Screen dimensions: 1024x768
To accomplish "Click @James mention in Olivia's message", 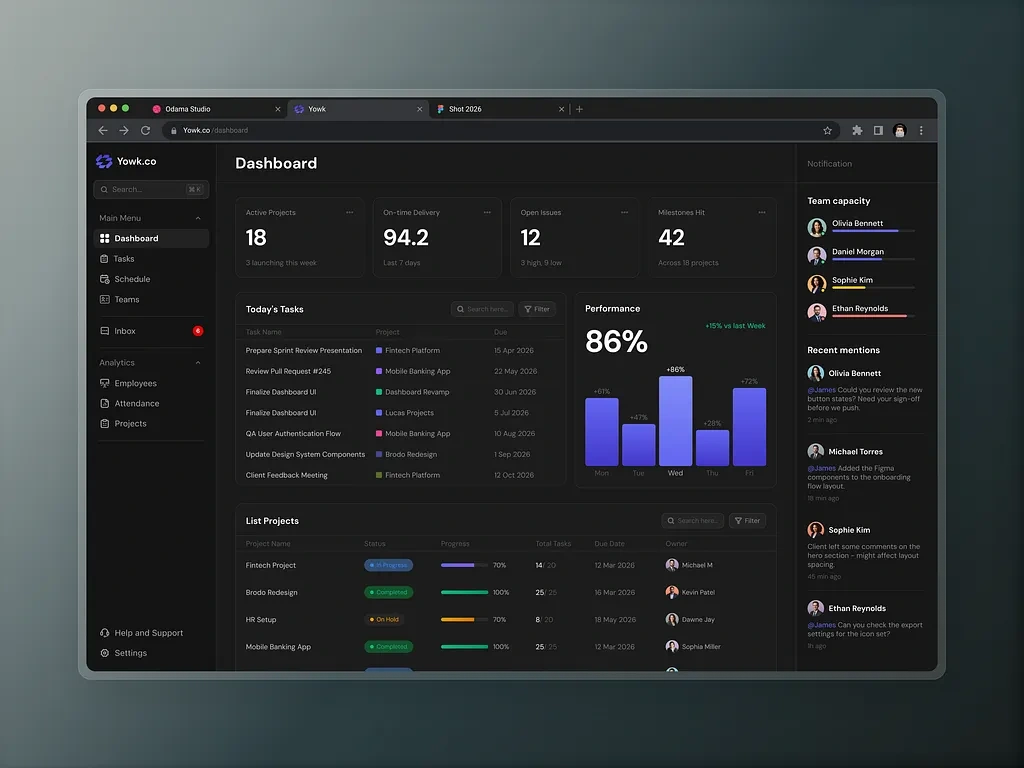I will click(x=822, y=390).
